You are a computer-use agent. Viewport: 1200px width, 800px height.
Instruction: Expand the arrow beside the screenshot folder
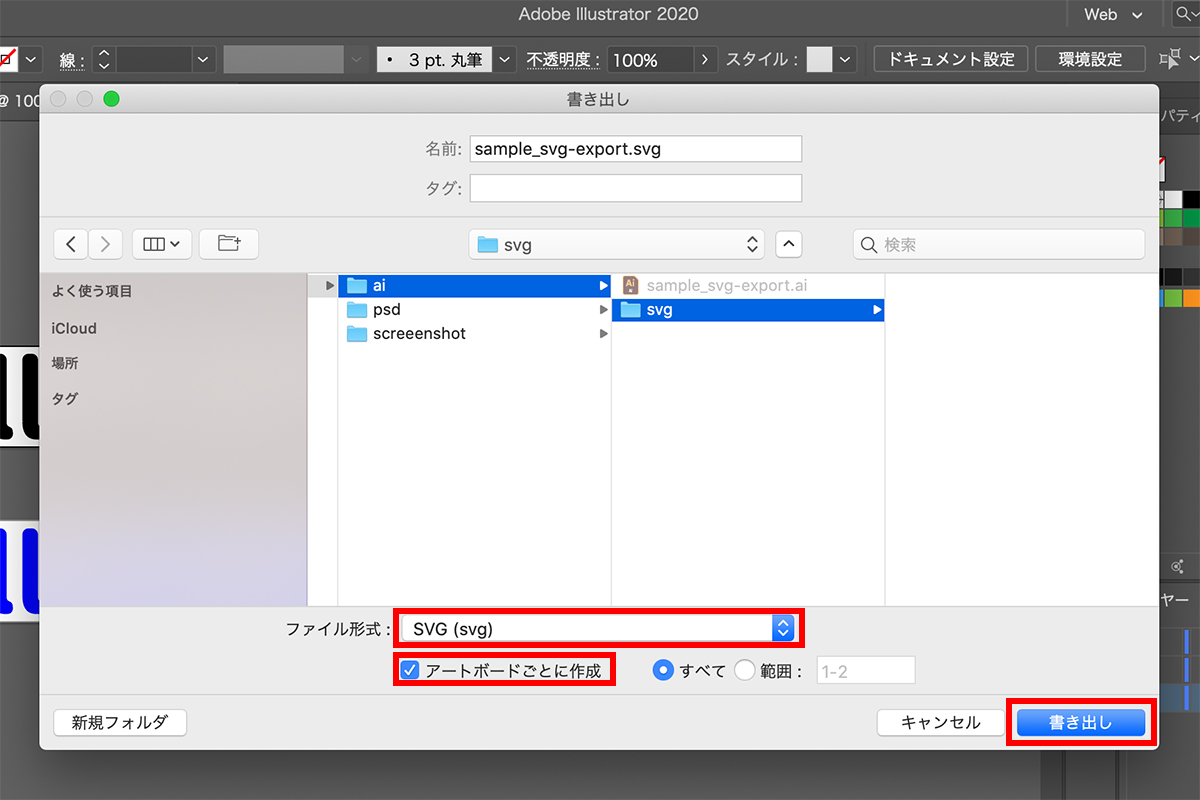603,334
